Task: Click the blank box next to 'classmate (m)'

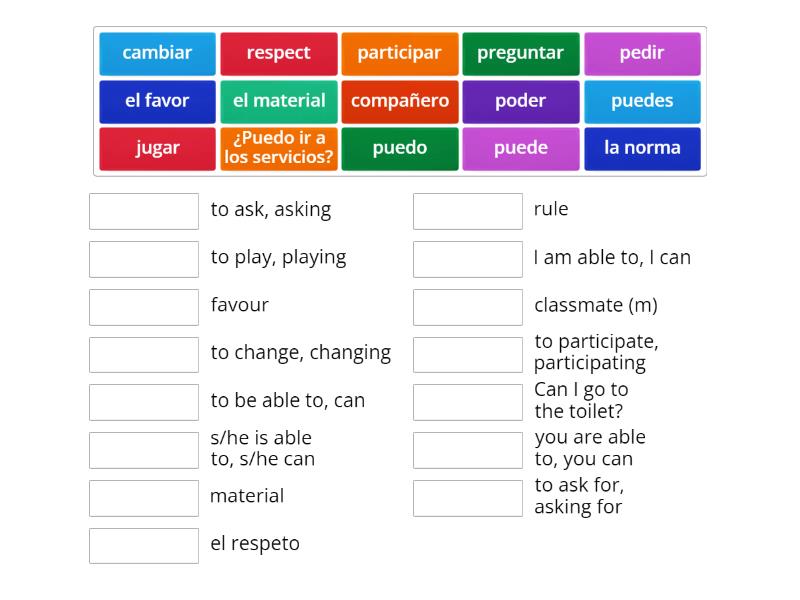Action: 468,307
